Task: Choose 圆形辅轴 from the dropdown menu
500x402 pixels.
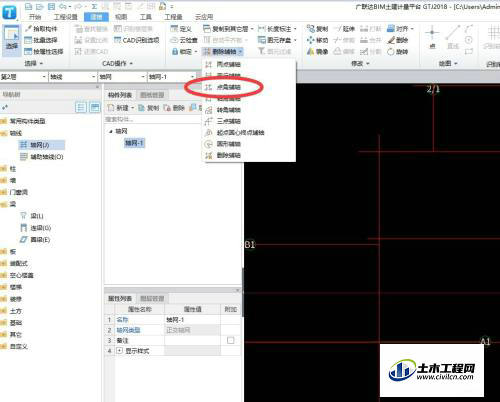Action: tap(228, 144)
